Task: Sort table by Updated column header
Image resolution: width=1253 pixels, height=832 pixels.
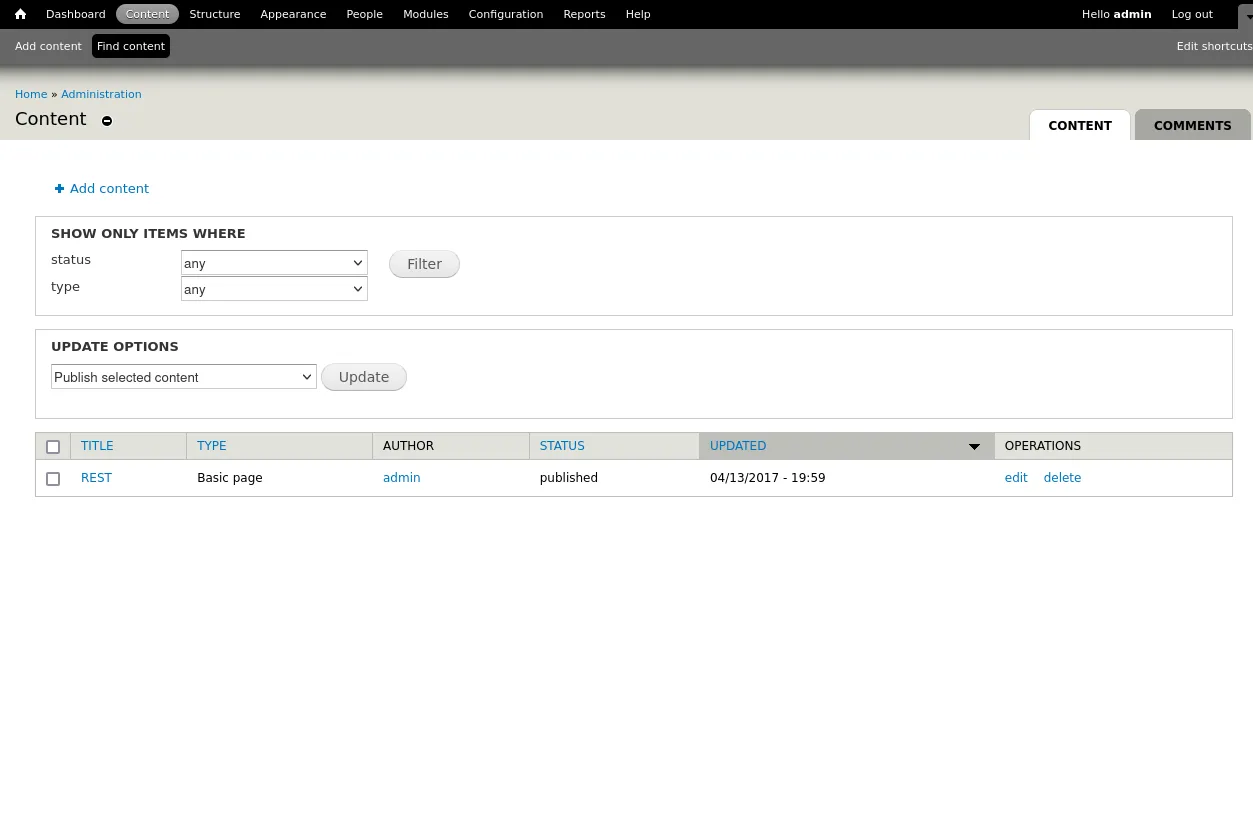Action: 738,446
